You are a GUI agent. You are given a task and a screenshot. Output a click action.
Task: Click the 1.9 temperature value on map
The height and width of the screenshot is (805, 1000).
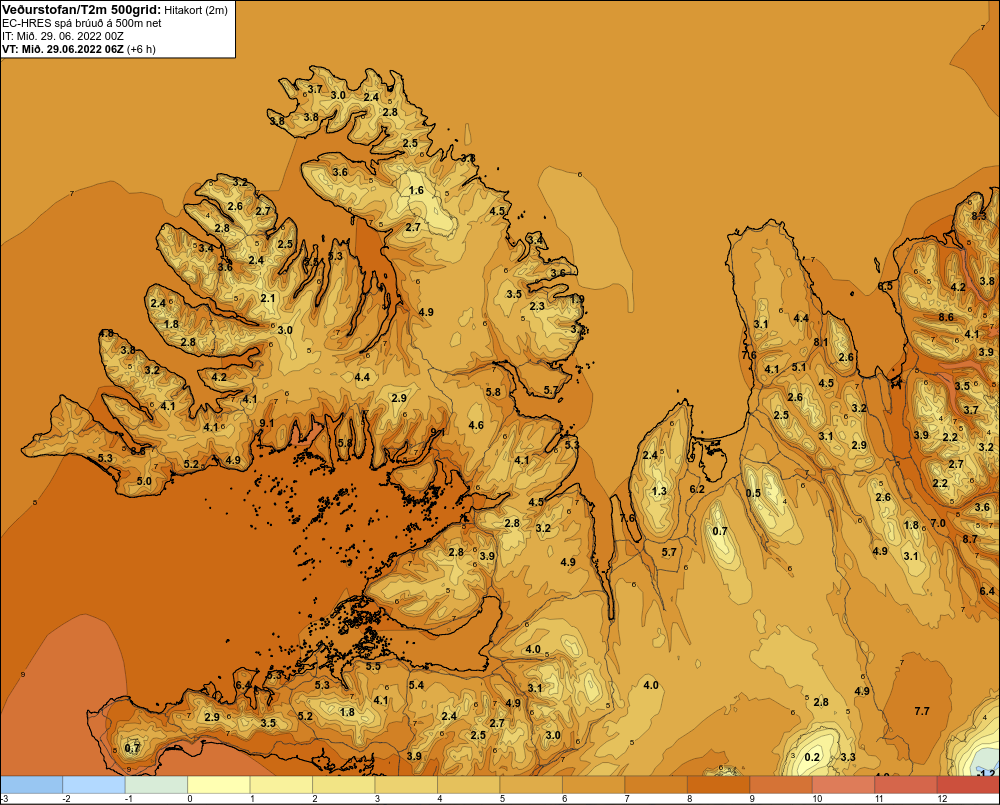tap(577, 299)
